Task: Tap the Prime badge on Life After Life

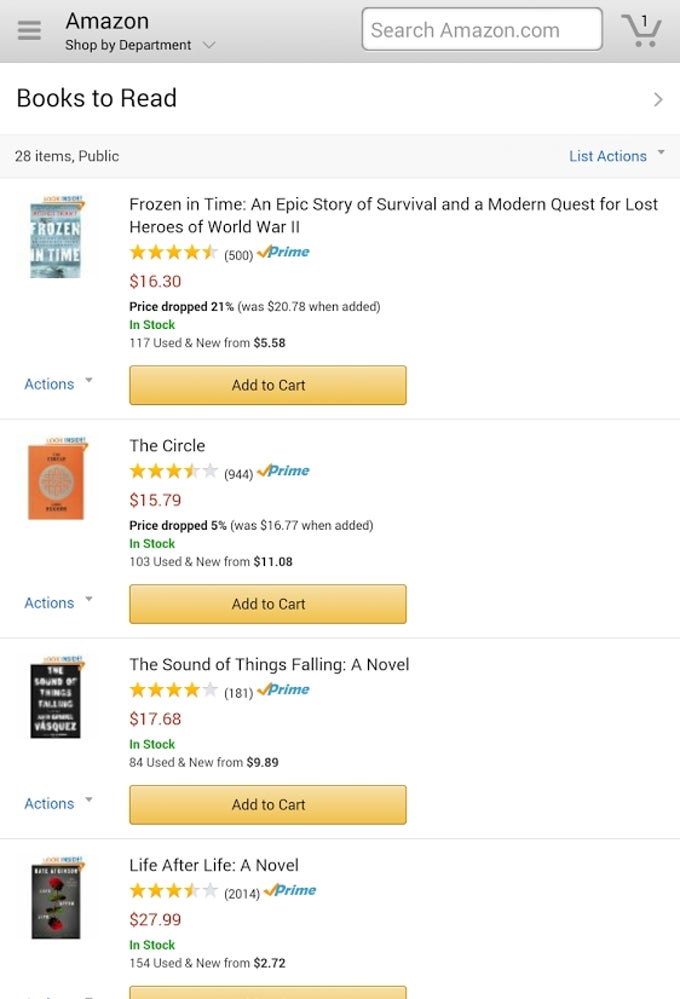Action: click(290, 890)
